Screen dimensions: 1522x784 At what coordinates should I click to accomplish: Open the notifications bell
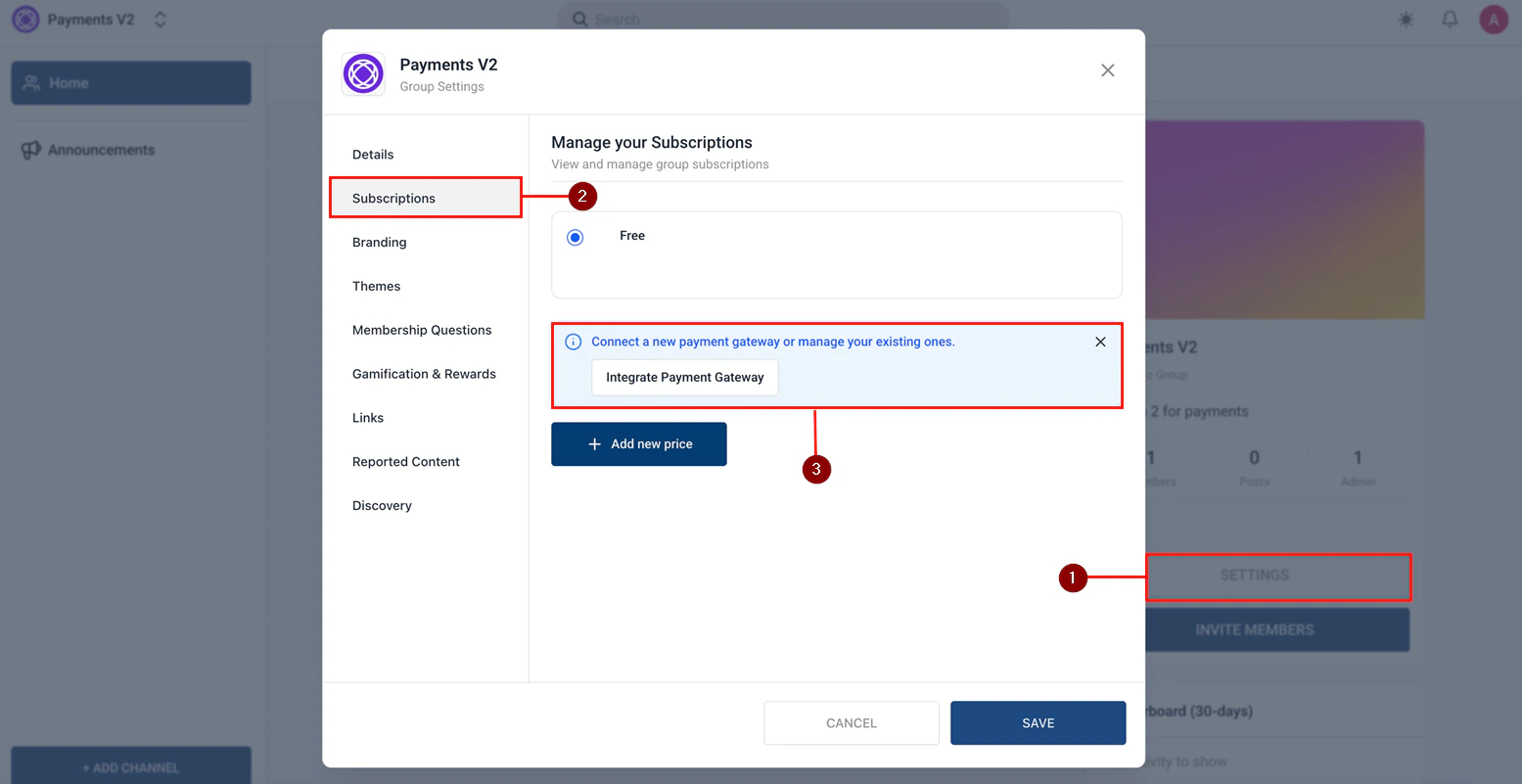click(x=1450, y=19)
